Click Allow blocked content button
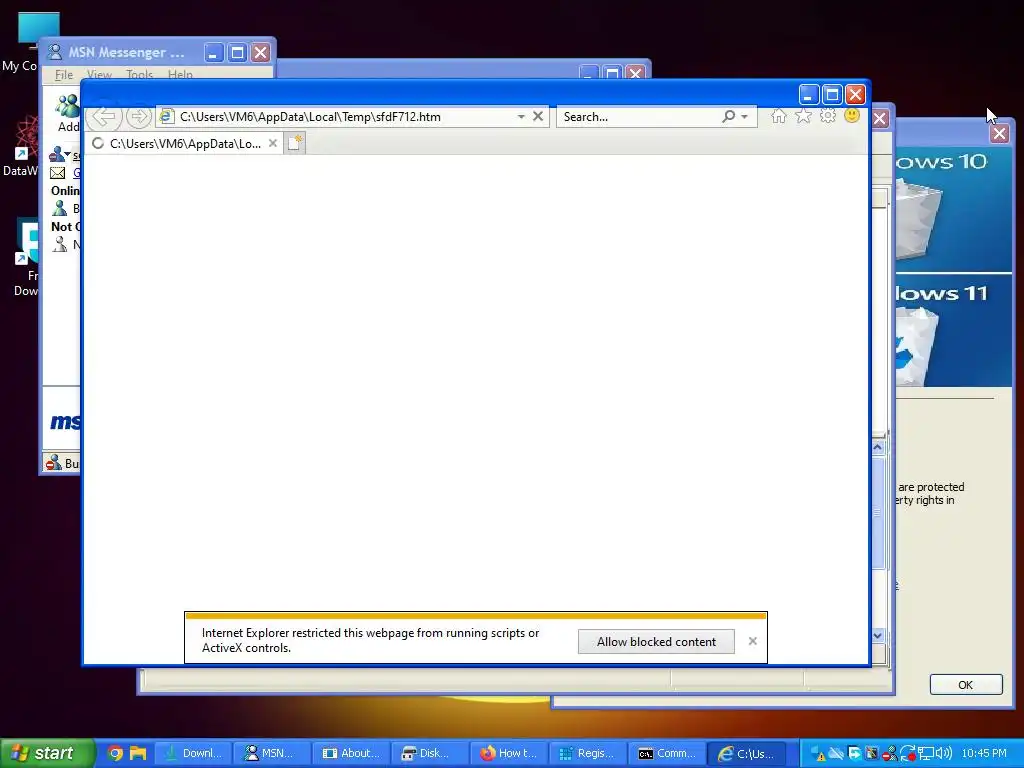 click(x=656, y=641)
